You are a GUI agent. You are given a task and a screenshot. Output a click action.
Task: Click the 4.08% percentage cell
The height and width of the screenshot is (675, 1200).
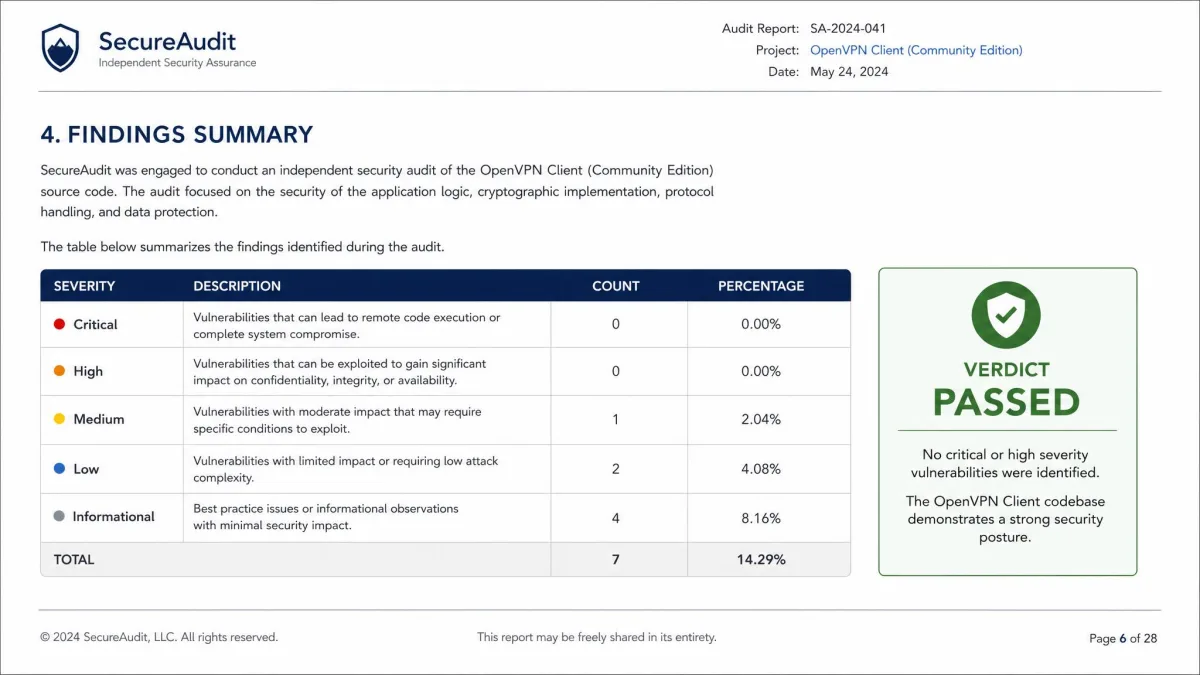click(x=761, y=468)
